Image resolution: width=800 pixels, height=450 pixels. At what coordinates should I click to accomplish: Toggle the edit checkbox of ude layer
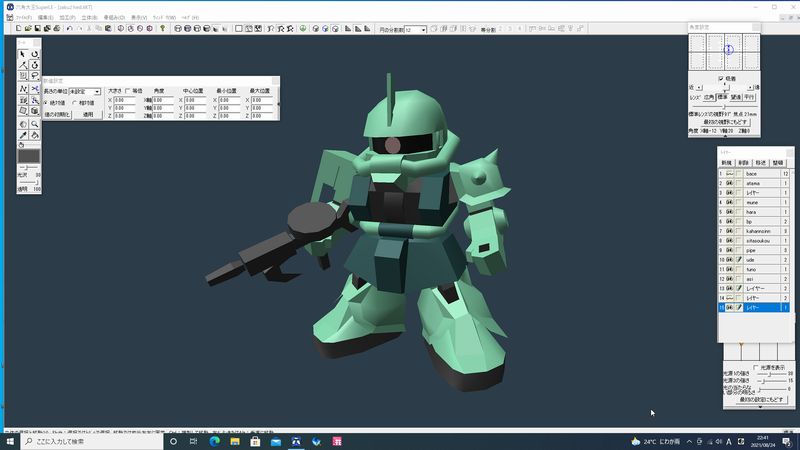point(739,260)
